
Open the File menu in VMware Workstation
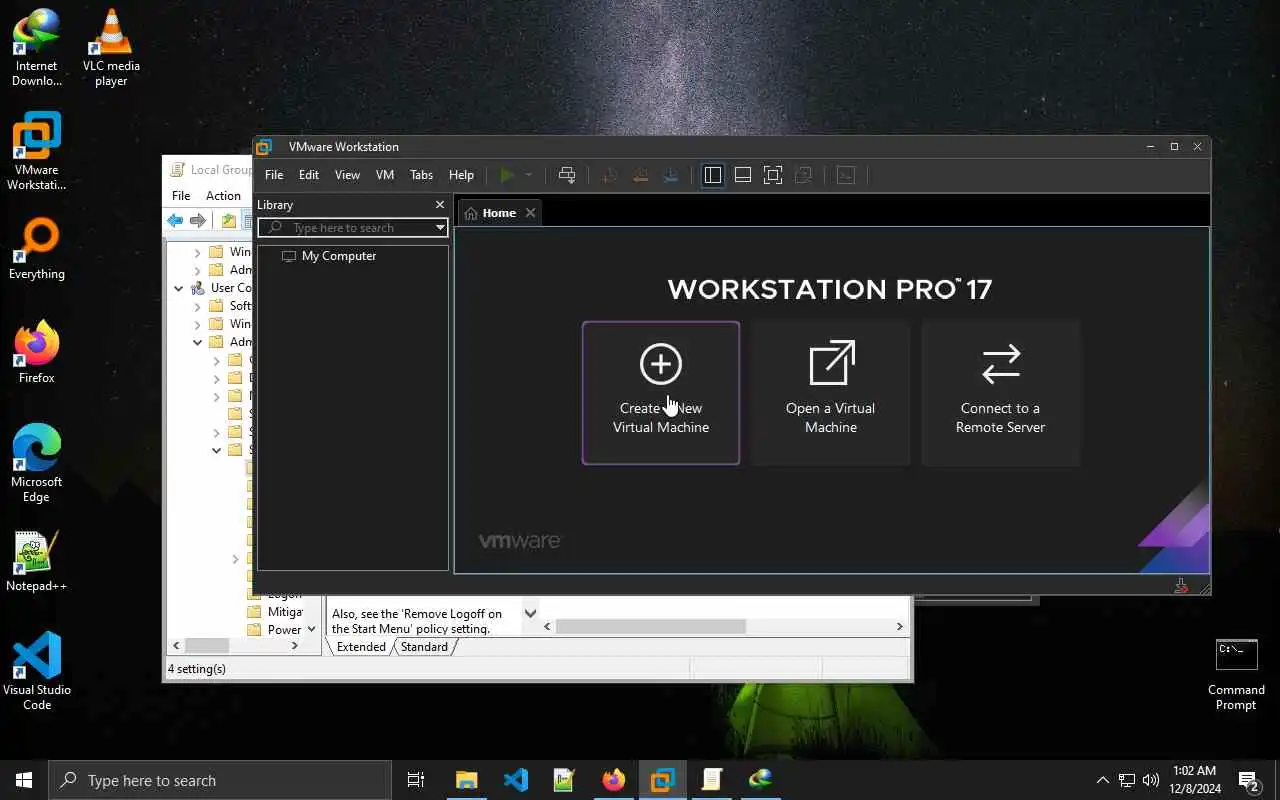pos(274,175)
